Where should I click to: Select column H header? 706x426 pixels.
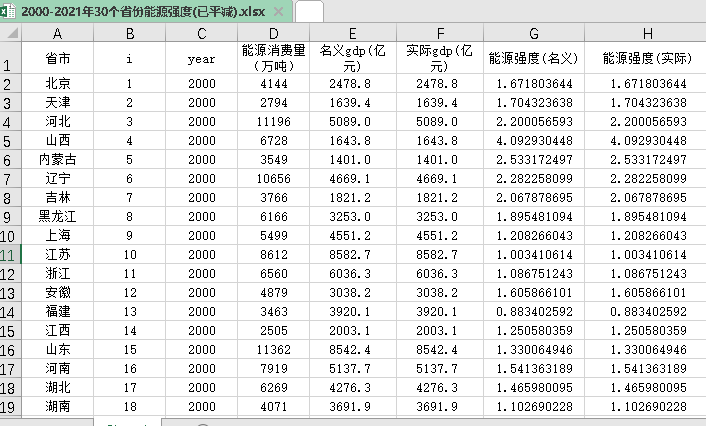(x=647, y=33)
